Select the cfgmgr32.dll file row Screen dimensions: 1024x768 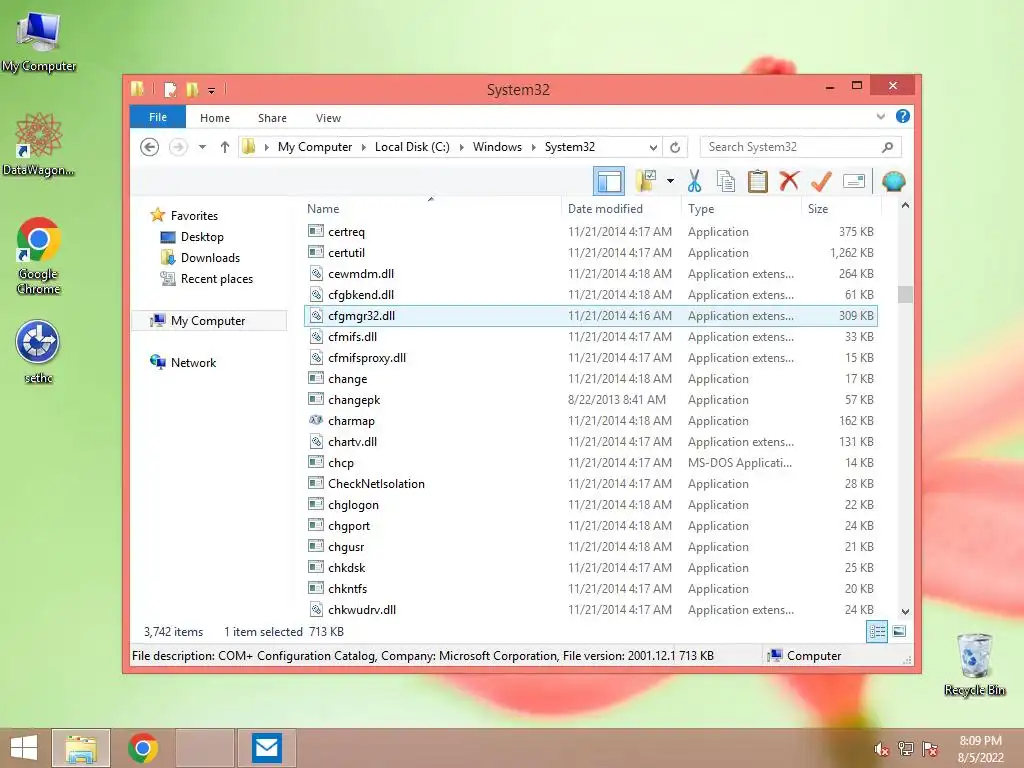click(591, 315)
